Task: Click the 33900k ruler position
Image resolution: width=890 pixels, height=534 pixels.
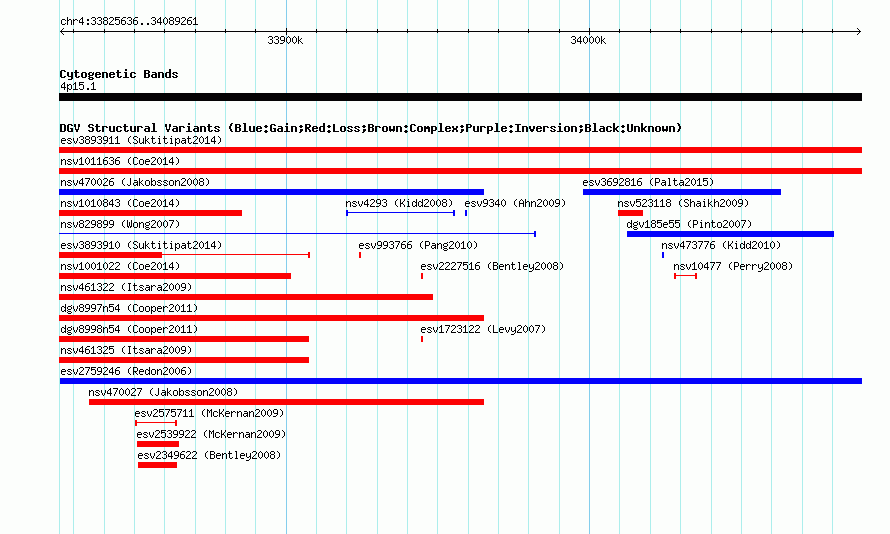Action: pos(285,40)
